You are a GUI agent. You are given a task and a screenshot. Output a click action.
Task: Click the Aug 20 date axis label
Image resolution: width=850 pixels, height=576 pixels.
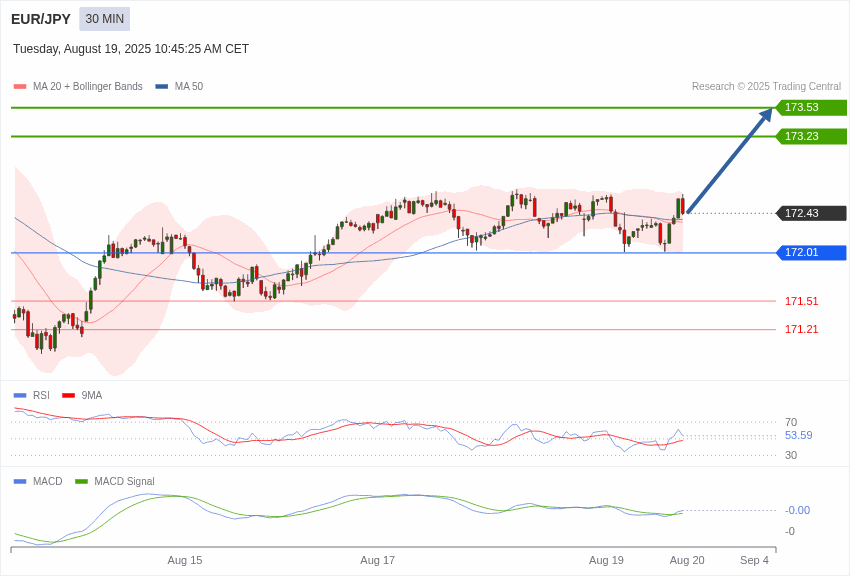click(687, 560)
